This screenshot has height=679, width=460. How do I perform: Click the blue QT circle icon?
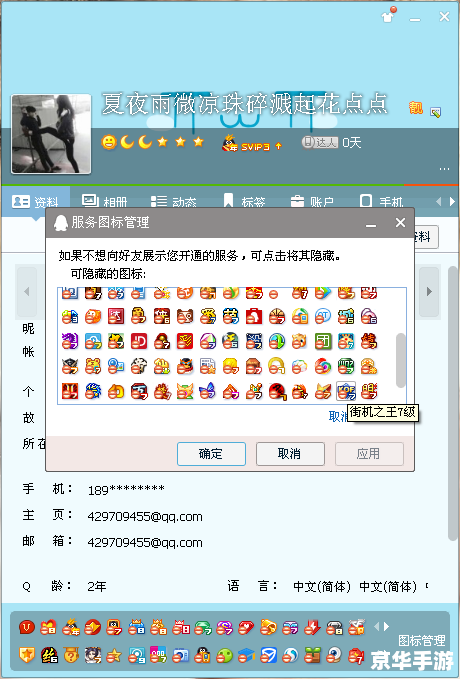pyautogui.click(x=323, y=316)
